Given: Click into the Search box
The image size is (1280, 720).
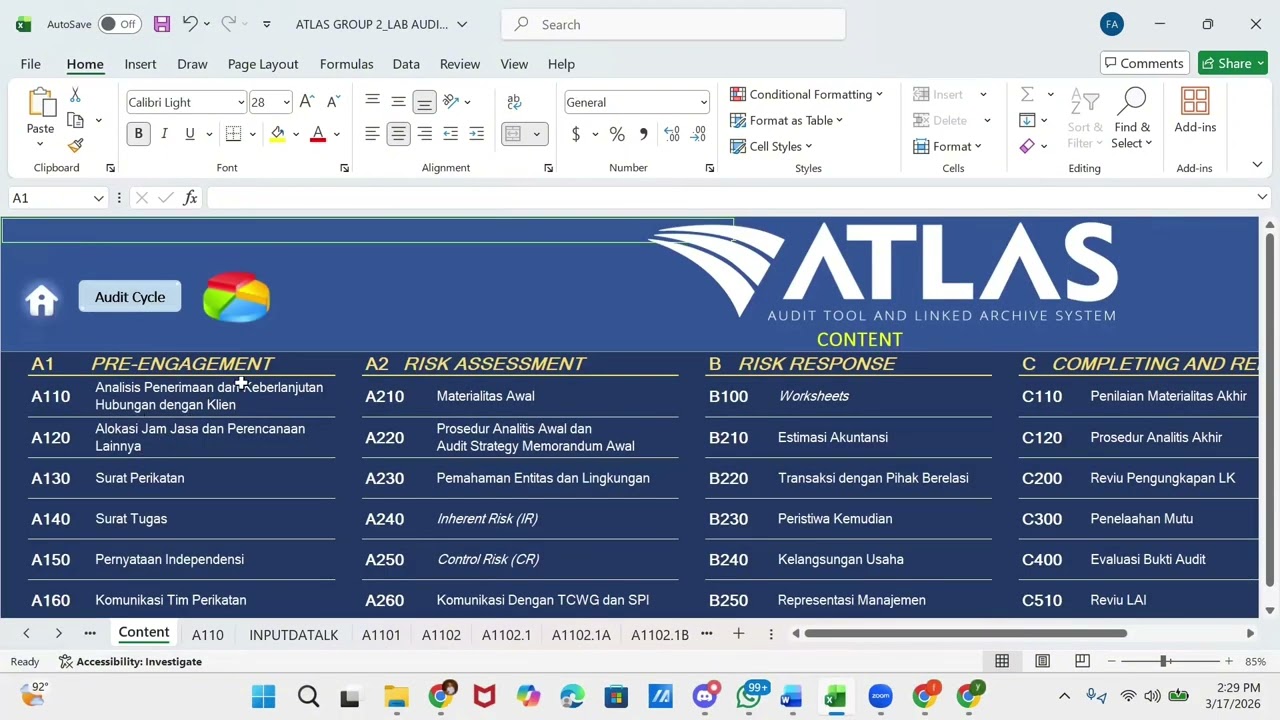Looking at the screenshot, I should (673, 24).
